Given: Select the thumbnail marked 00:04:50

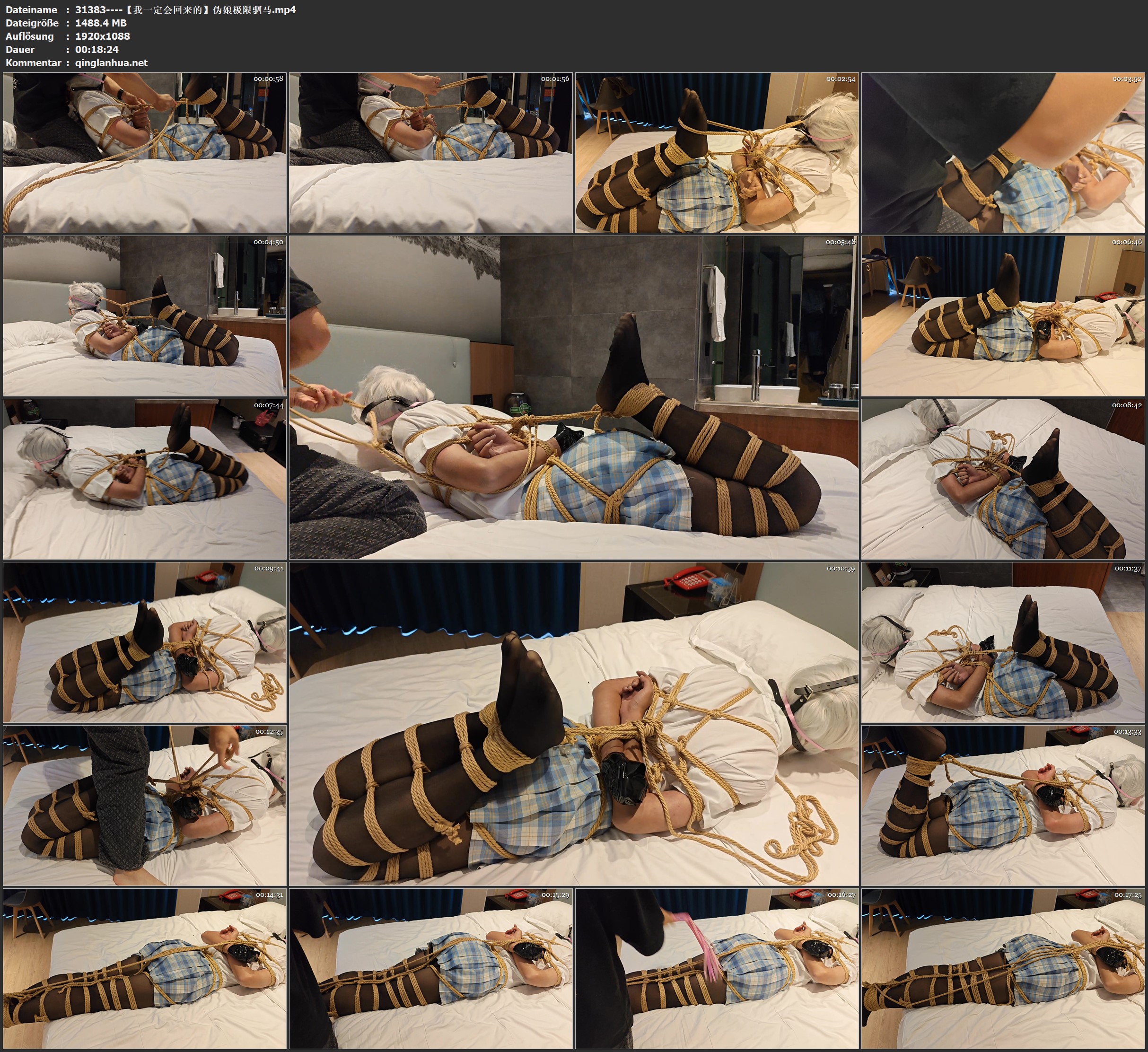Looking at the screenshot, I should tap(145, 316).
